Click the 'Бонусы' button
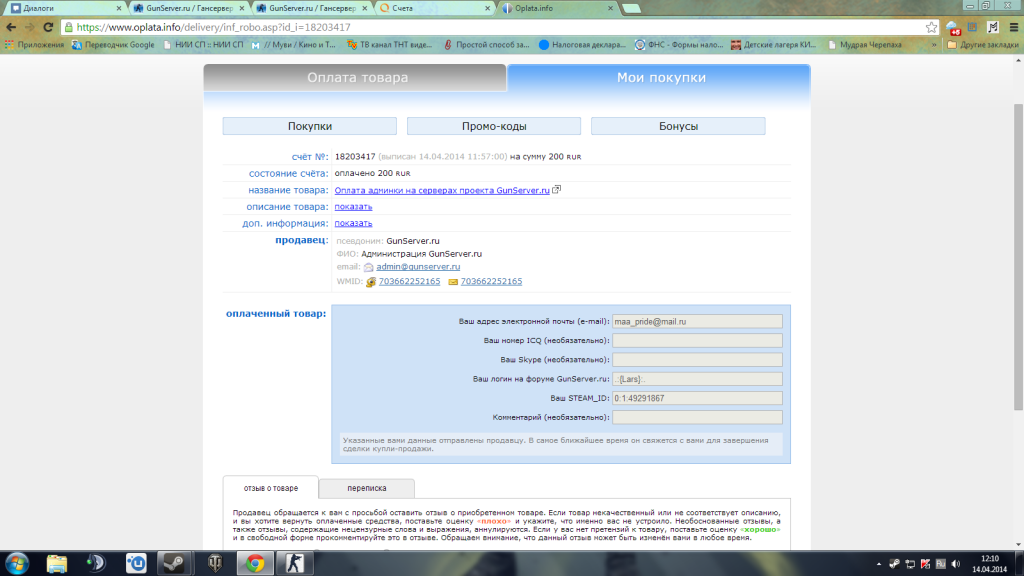 click(x=678, y=126)
